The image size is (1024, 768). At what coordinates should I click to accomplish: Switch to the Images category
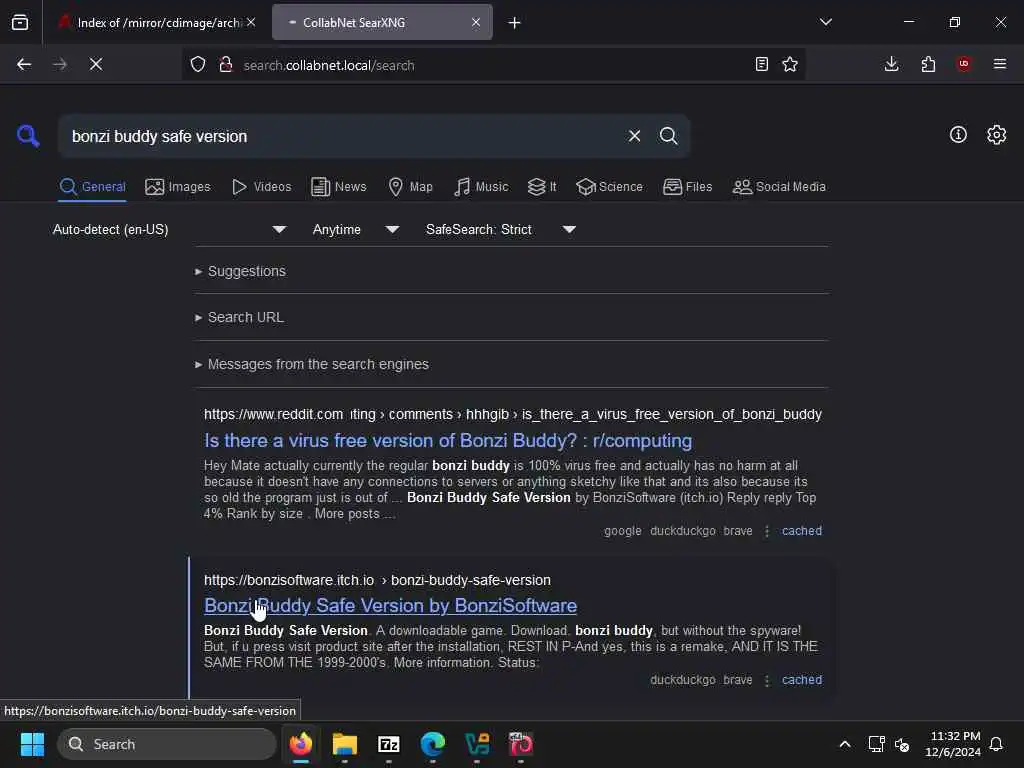pyautogui.click(x=178, y=187)
